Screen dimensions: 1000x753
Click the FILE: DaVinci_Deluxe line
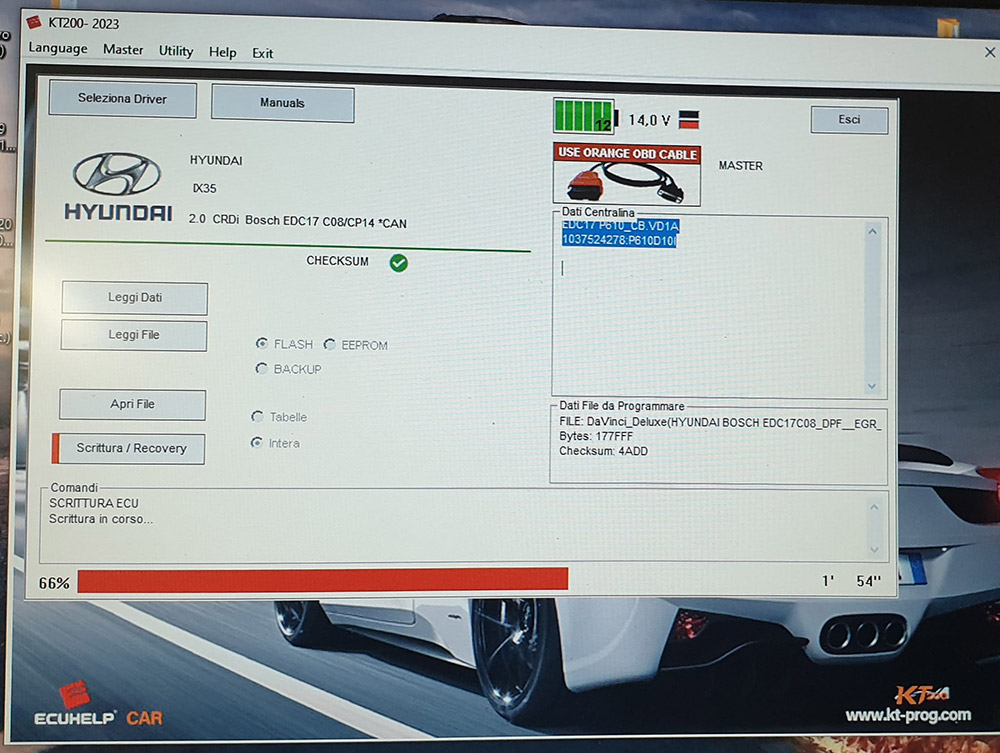point(720,423)
